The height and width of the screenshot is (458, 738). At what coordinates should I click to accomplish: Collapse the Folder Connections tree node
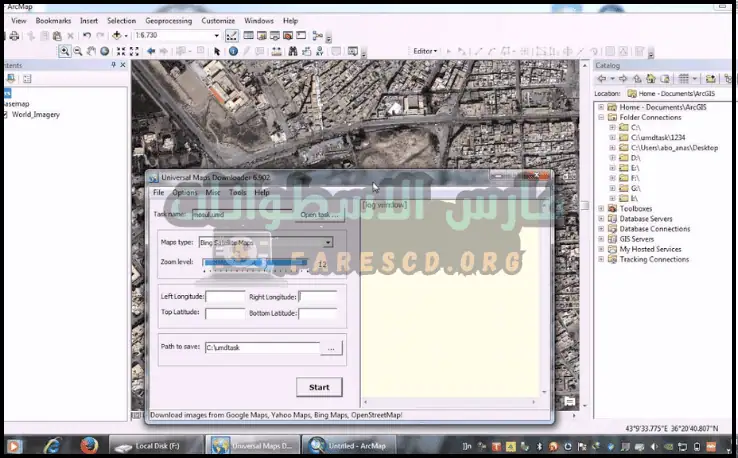point(601,117)
